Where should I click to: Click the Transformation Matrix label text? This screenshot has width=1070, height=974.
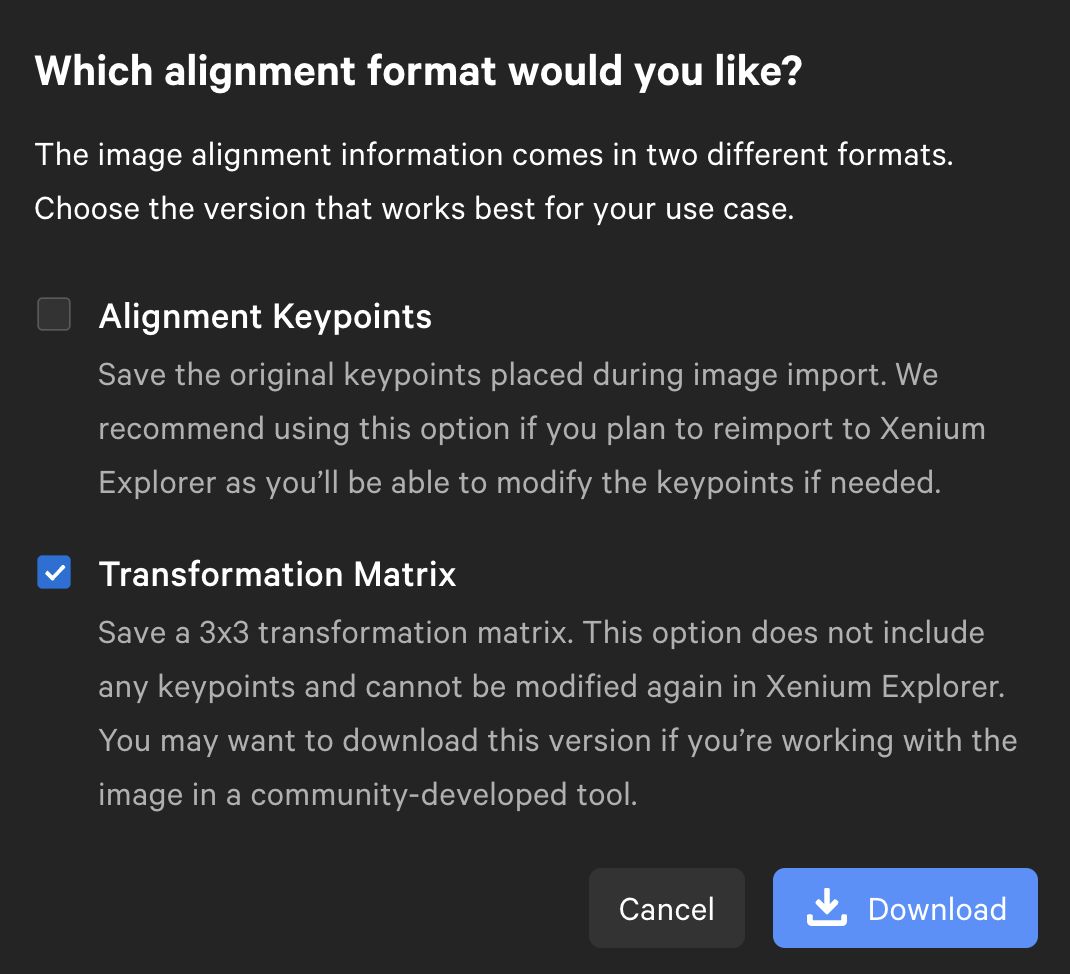[x=277, y=574]
